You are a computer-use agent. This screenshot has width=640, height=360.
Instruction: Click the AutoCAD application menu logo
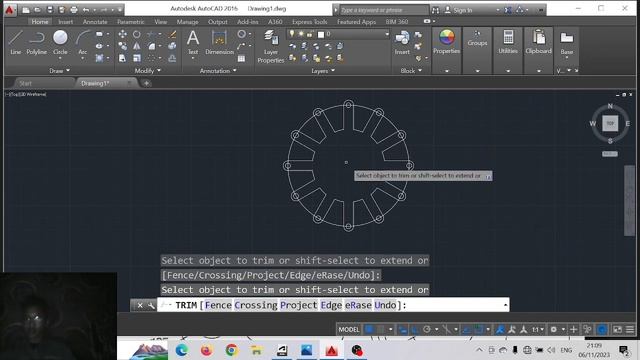click(9, 9)
